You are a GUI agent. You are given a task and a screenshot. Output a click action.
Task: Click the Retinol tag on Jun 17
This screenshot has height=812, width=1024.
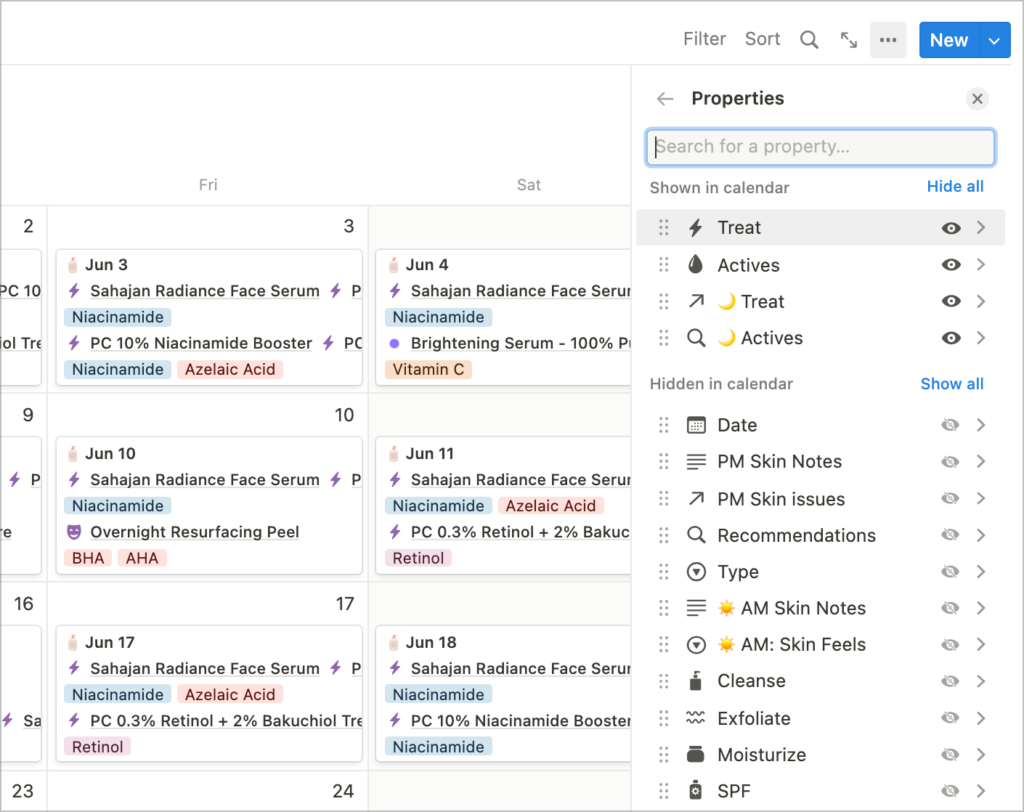pyautogui.click(x=97, y=747)
